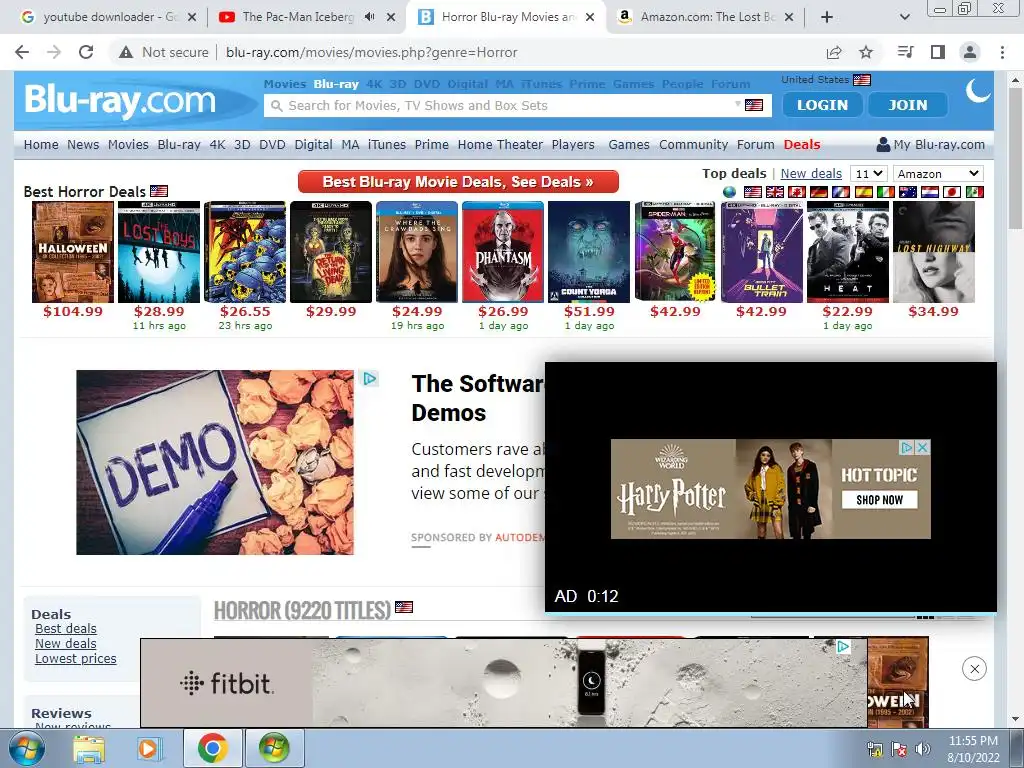Open Chrome media controls icon
1024x768 pixels.
click(905, 52)
